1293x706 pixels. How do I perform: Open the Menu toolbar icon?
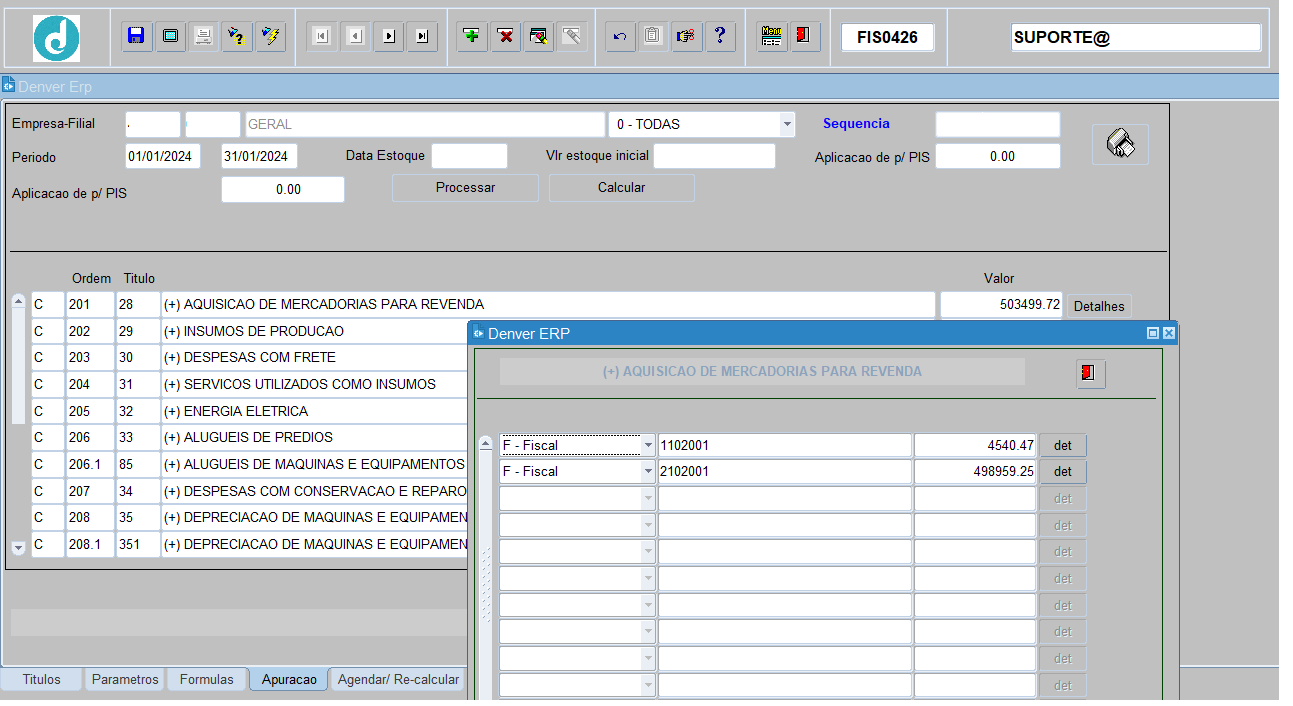pos(771,37)
